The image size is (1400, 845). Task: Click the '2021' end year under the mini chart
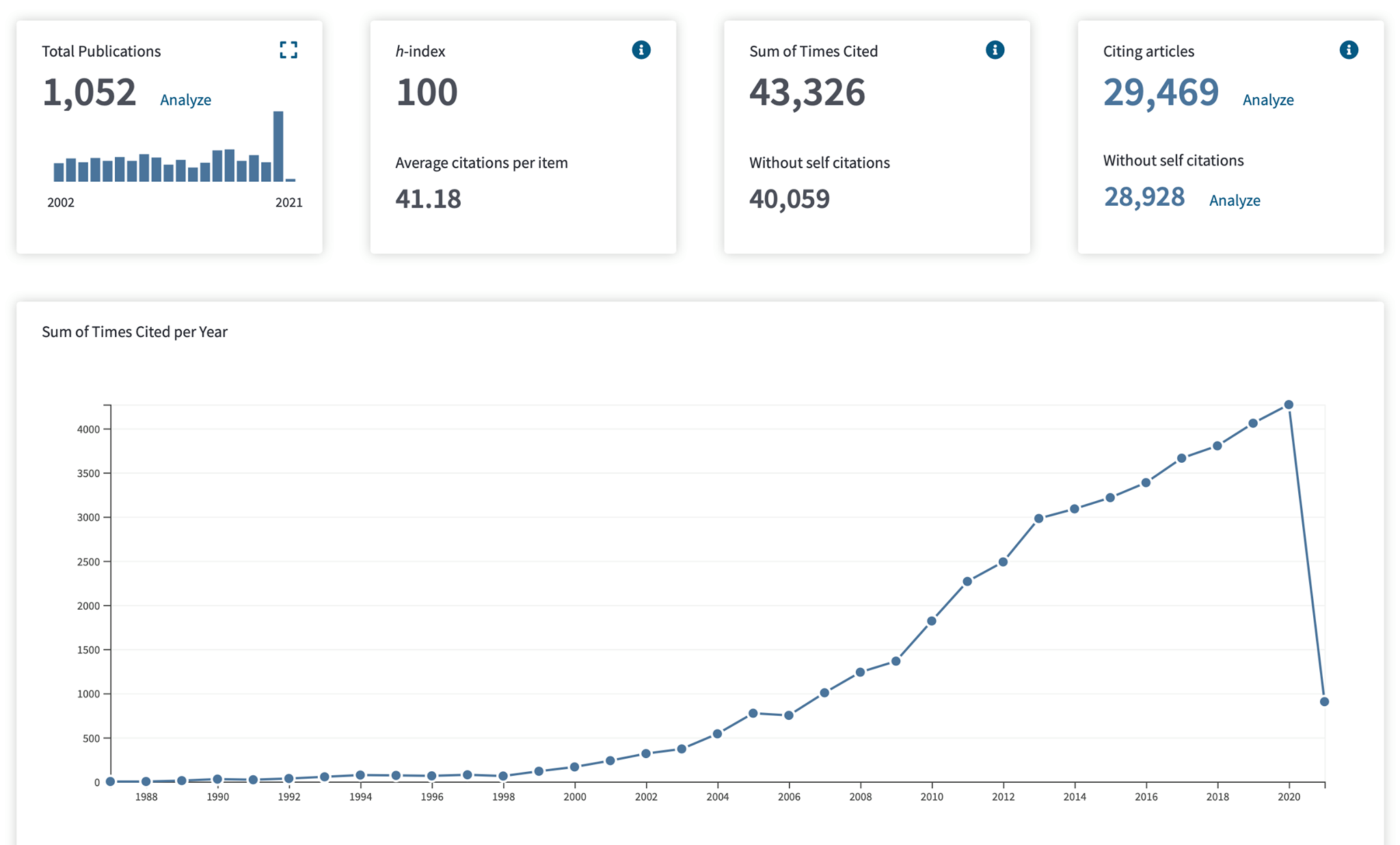(288, 202)
